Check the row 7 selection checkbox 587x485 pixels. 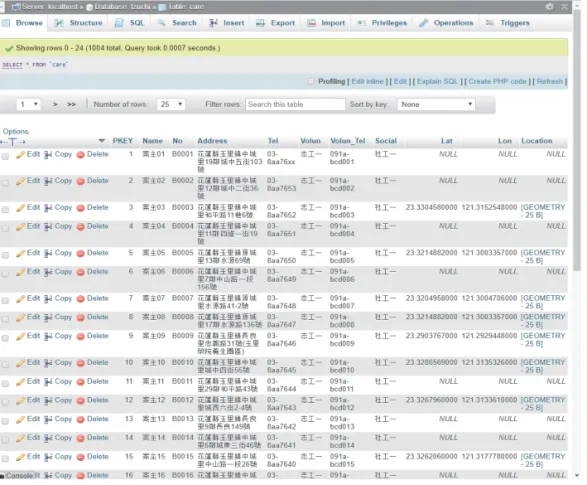pos(5,301)
